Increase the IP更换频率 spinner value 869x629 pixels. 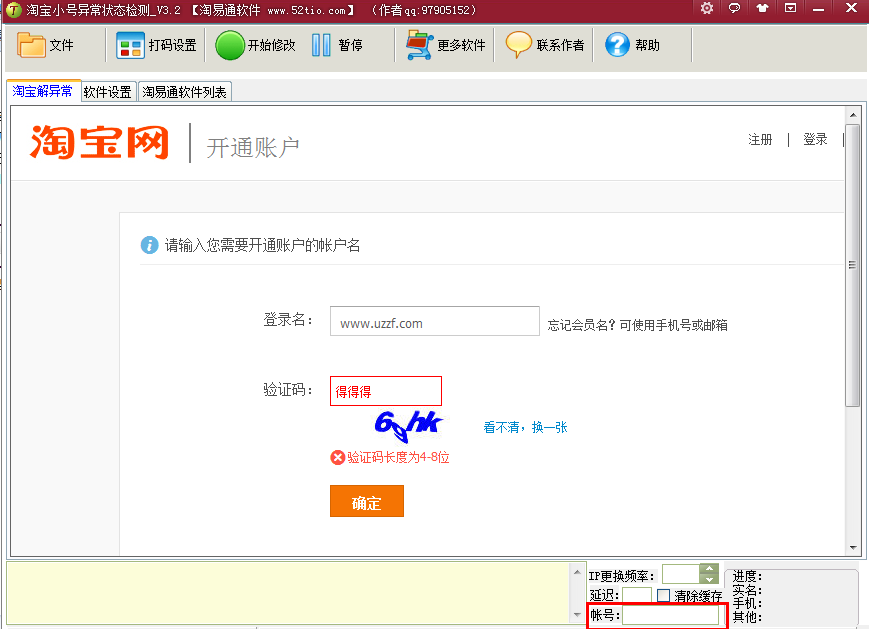coord(709,569)
